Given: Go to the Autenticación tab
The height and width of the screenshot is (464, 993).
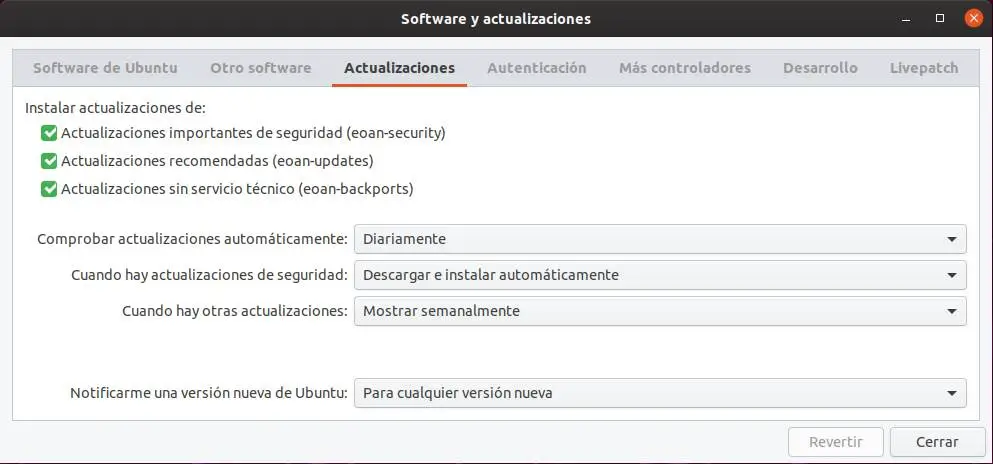Looking at the screenshot, I should click(536, 68).
